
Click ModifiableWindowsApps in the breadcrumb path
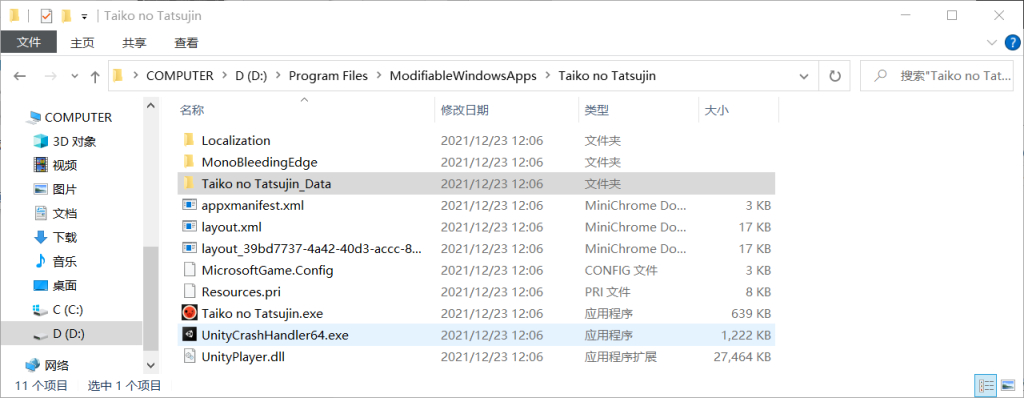pos(463,76)
